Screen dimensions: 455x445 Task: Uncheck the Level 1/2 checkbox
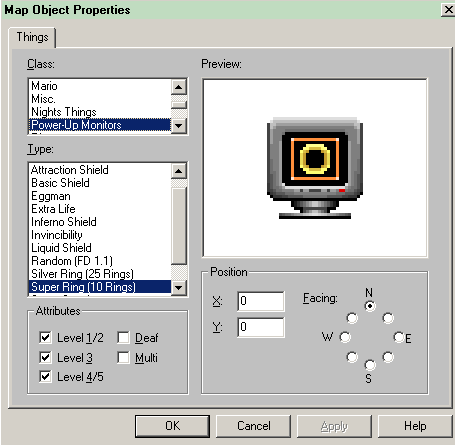45,337
